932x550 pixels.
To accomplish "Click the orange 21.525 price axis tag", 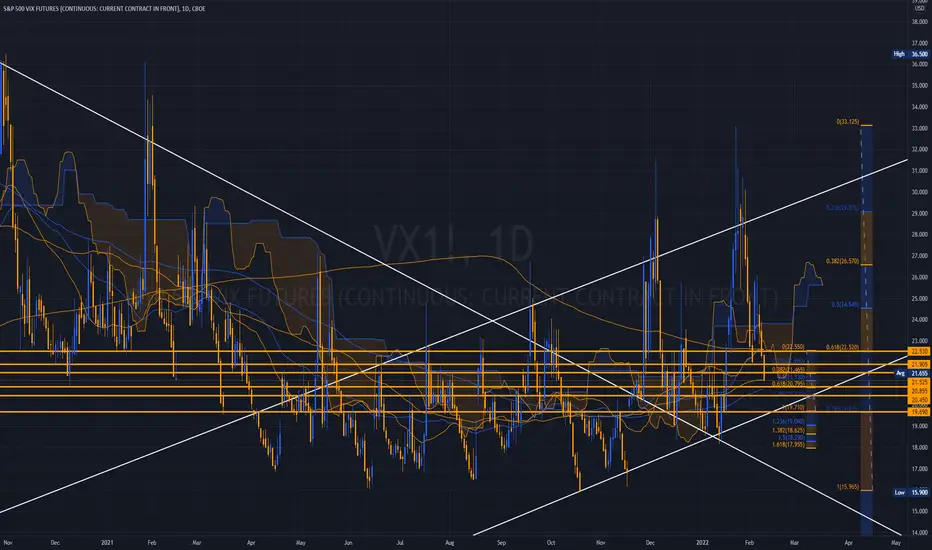I will point(919,383).
